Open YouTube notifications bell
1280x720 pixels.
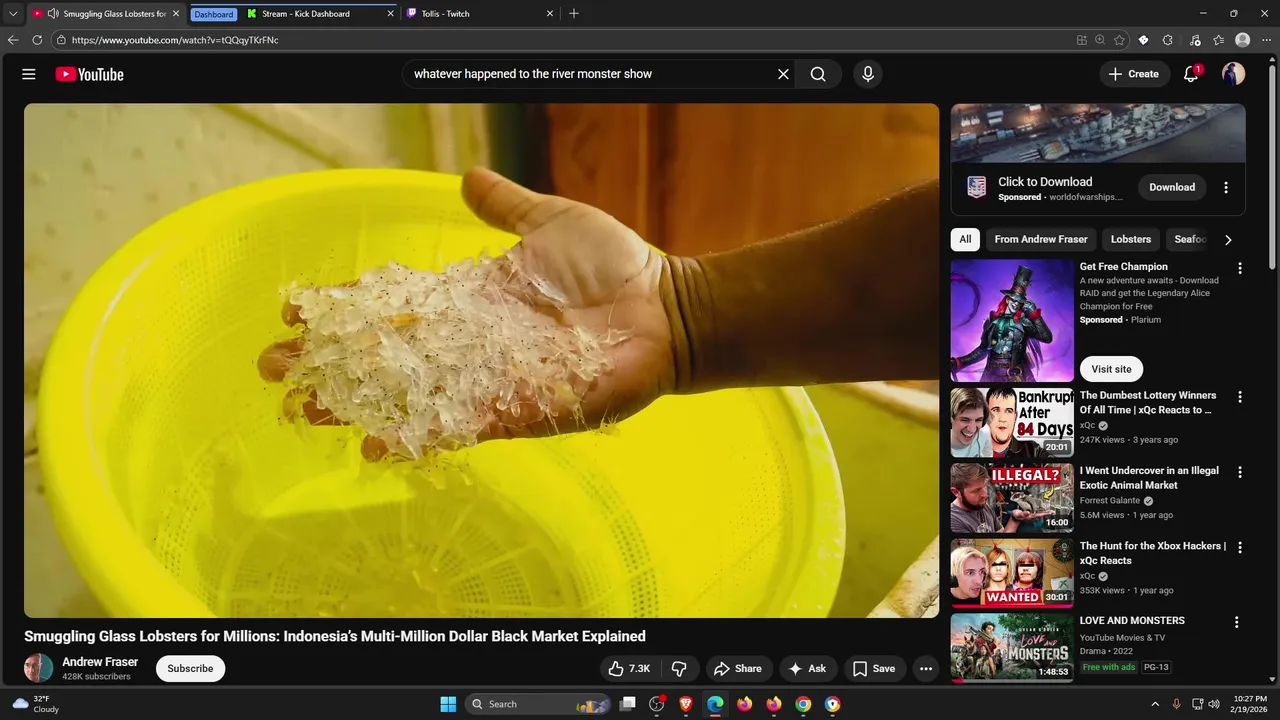point(1191,74)
